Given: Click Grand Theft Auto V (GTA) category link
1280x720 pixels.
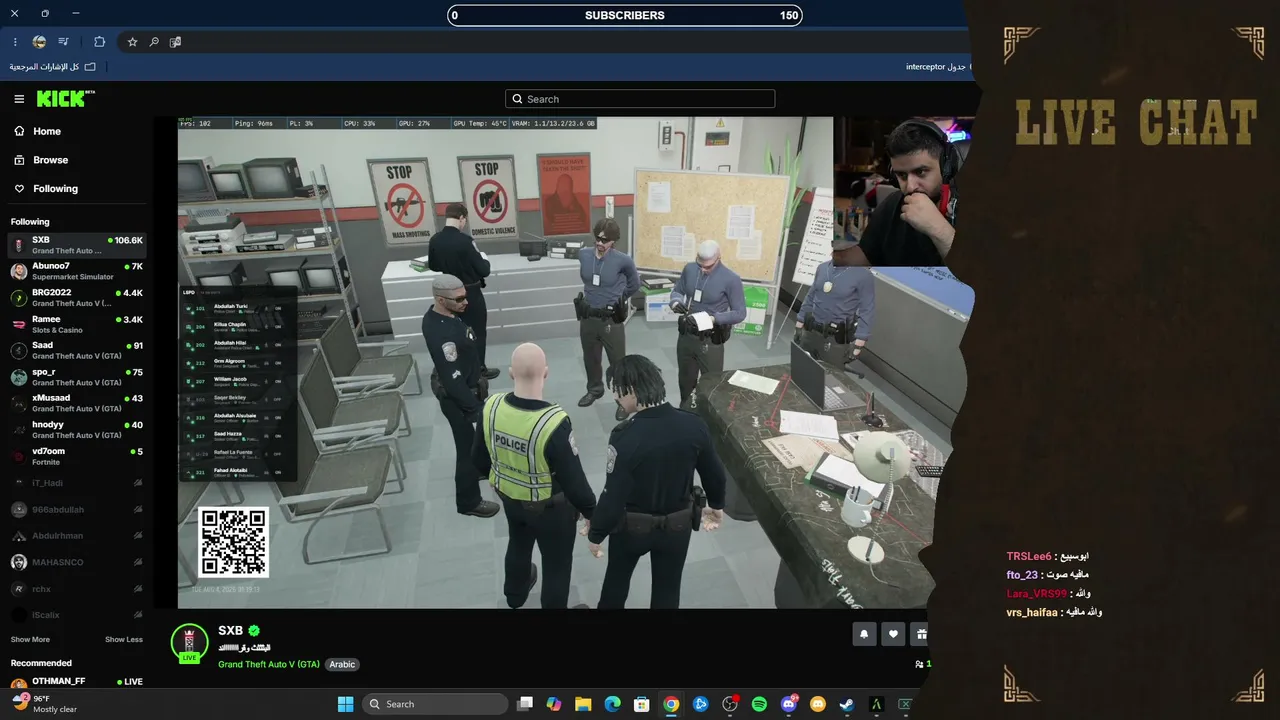Looking at the screenshot, I should (x=269, y=664).
